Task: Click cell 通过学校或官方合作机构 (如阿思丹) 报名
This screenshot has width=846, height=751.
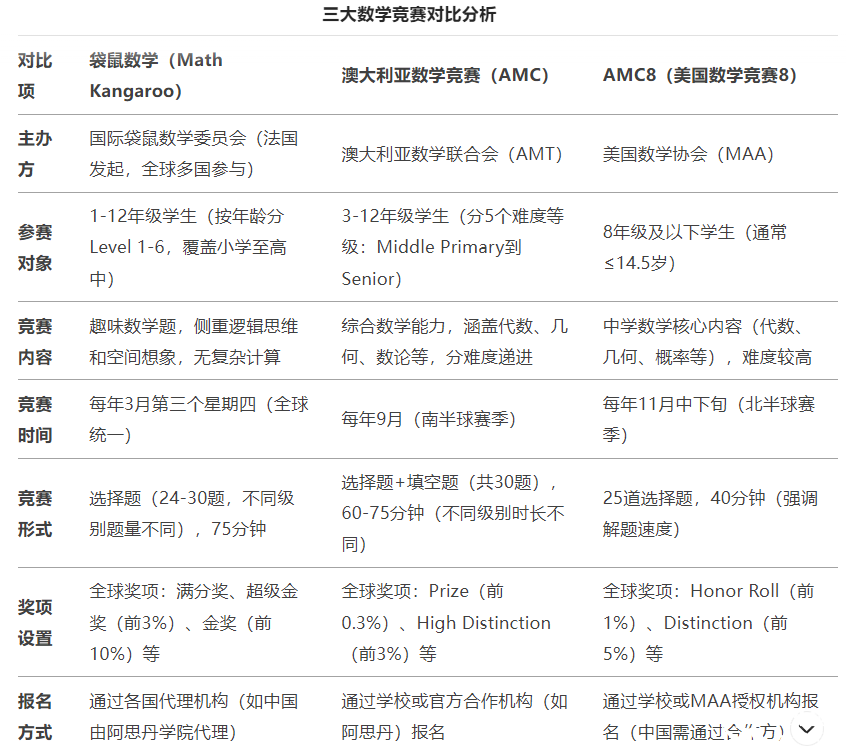Action: (x=454, y=716)
